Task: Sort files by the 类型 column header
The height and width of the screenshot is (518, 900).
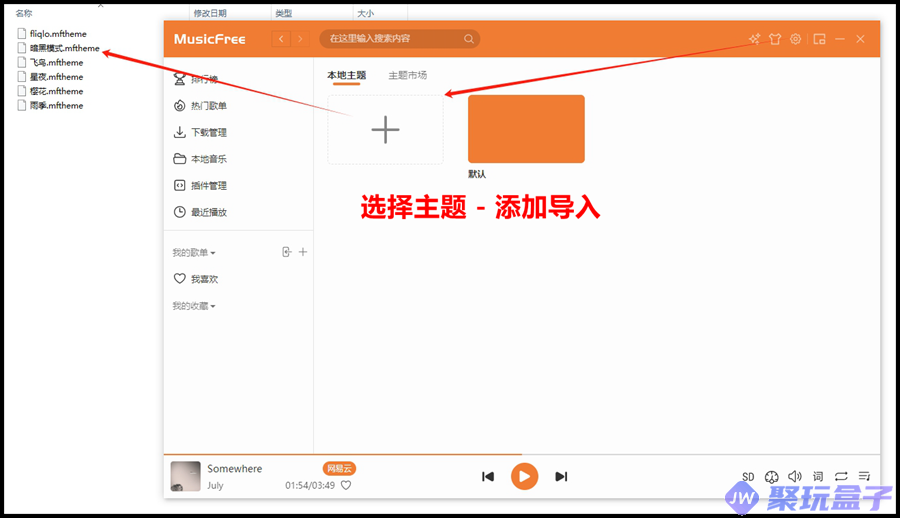Action: [284, 13]
